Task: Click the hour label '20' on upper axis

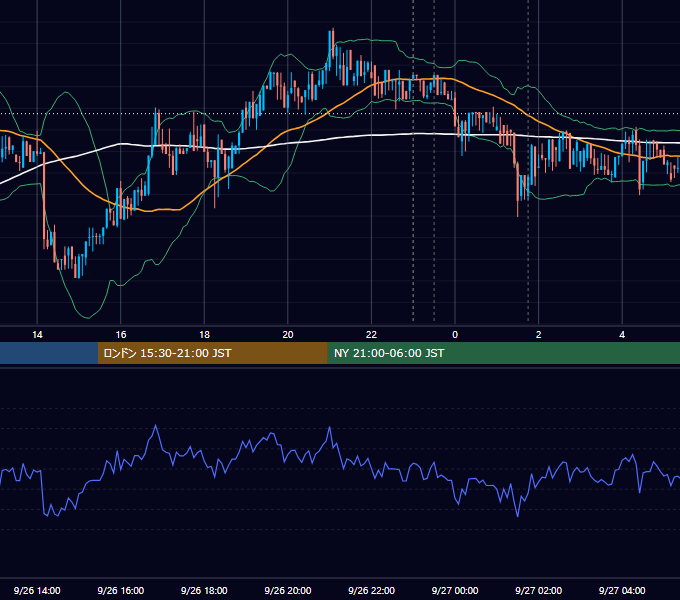Action: (288, 335)
